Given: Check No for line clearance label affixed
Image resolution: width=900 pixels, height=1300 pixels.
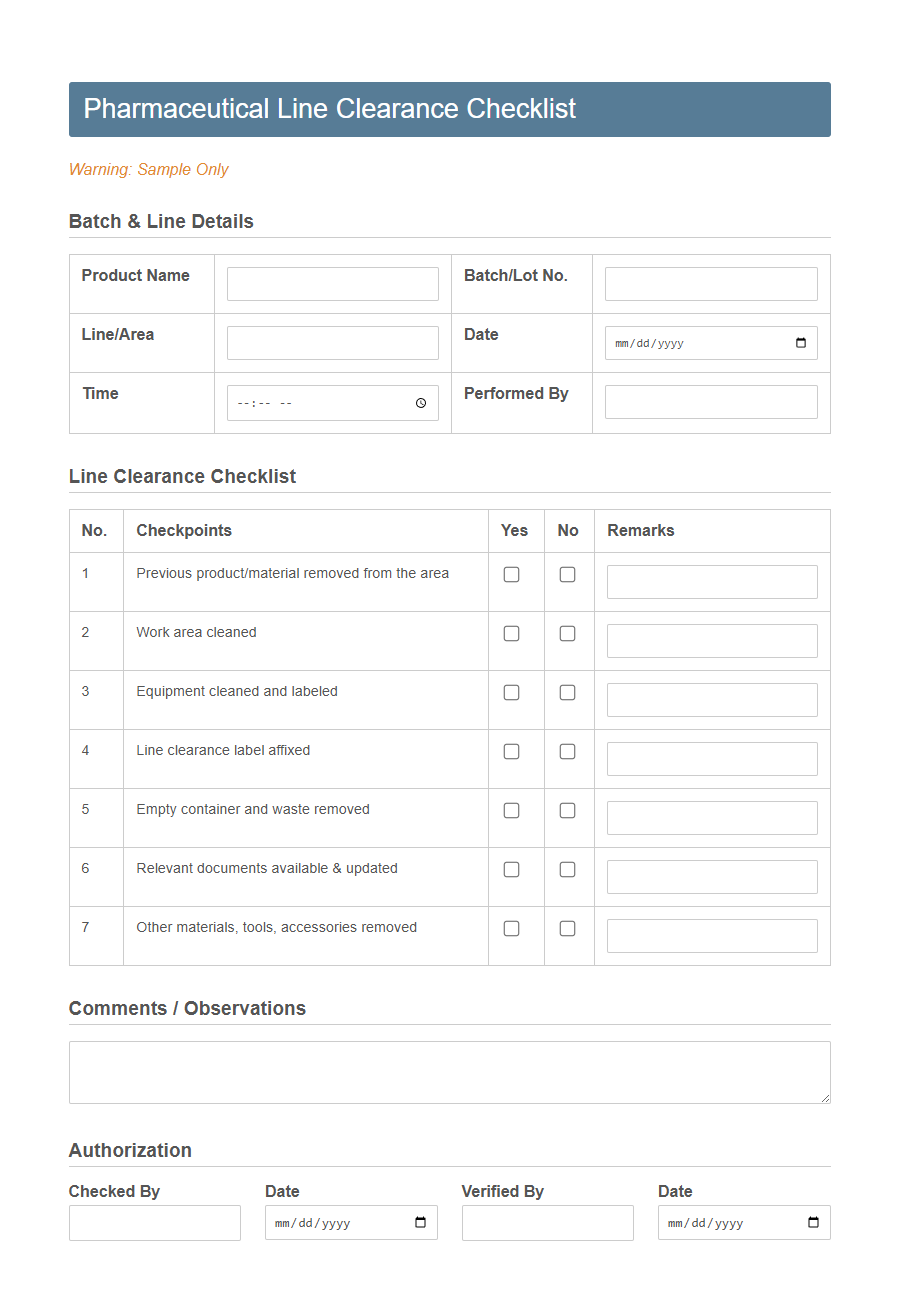Looking at the screenshot, I should pos(567,751).
